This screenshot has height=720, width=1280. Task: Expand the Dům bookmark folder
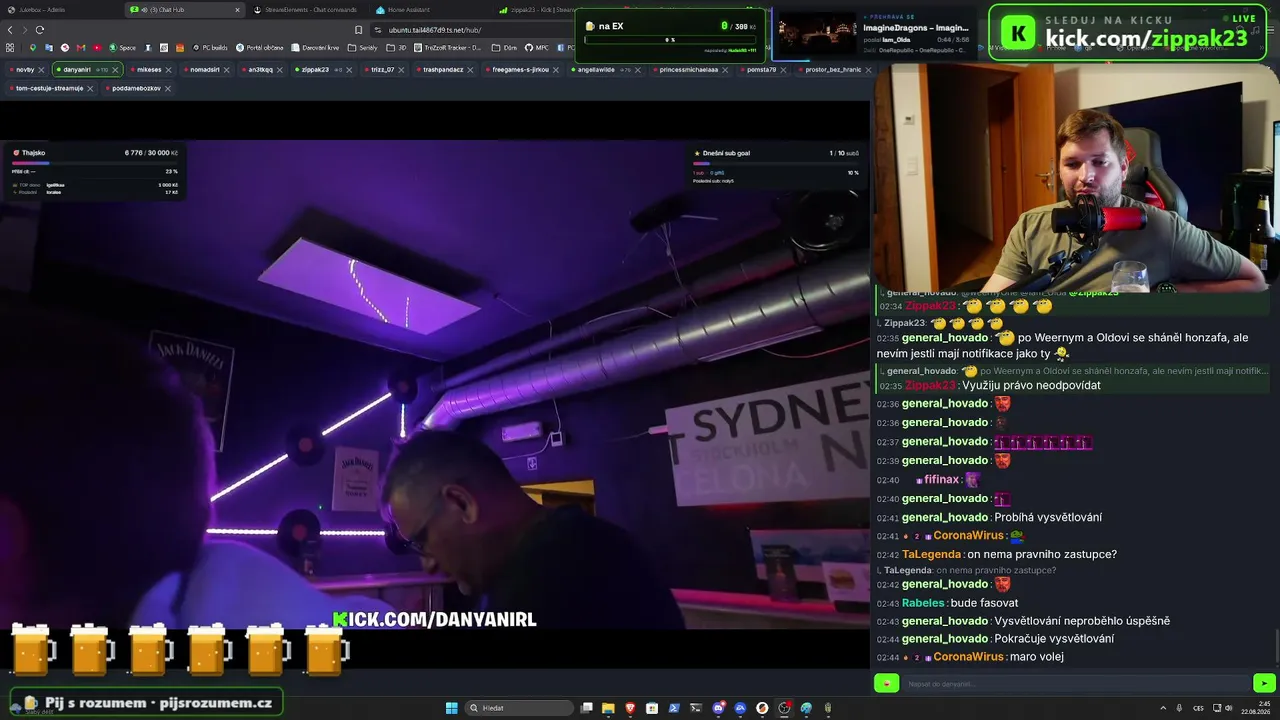[x=504, y=47]
